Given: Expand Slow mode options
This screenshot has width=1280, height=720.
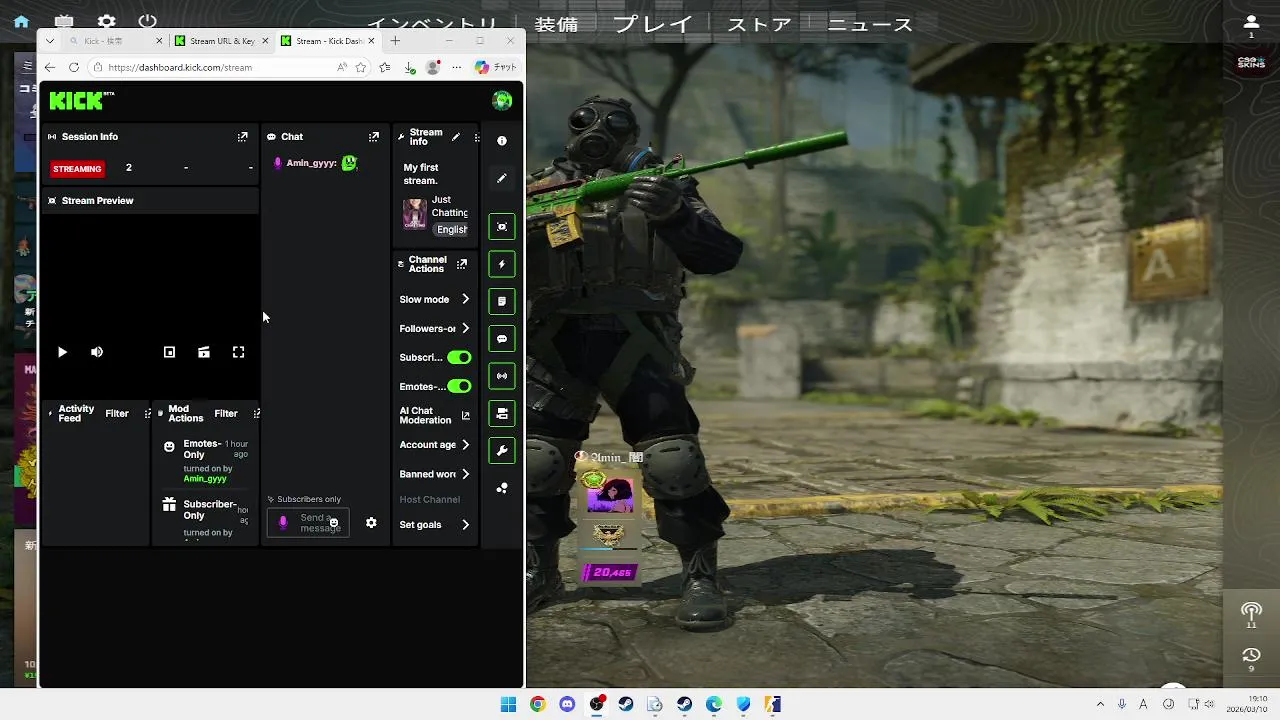Looking at the screenshot, I should coord(434,299).
